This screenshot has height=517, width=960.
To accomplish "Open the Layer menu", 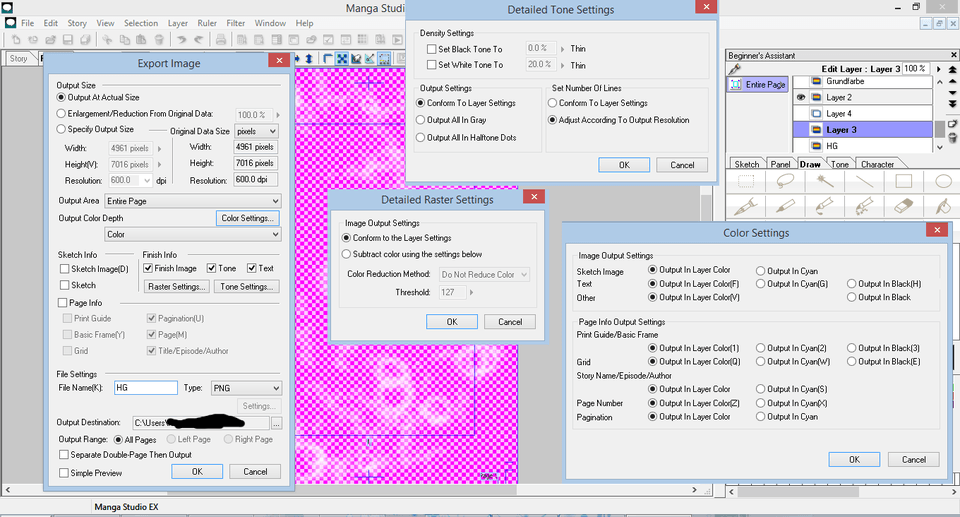I will pyautogui.click(x=178, y=23).
